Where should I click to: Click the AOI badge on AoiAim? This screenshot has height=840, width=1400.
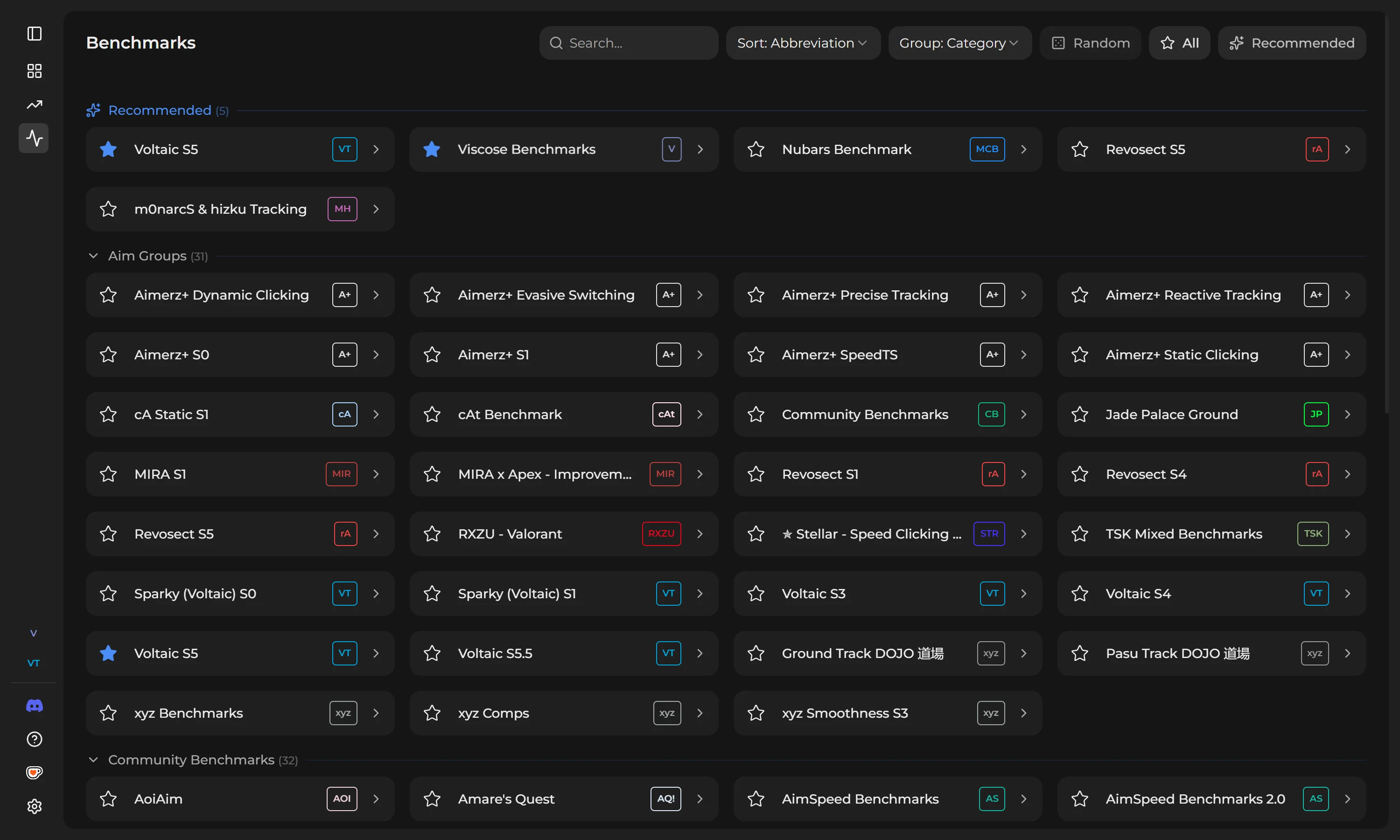342,798
